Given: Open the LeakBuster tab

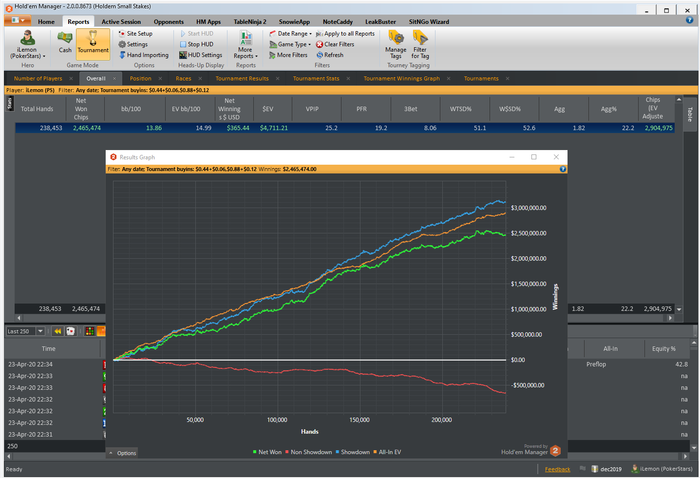Looking at the screenshot, I should point(380,21).
